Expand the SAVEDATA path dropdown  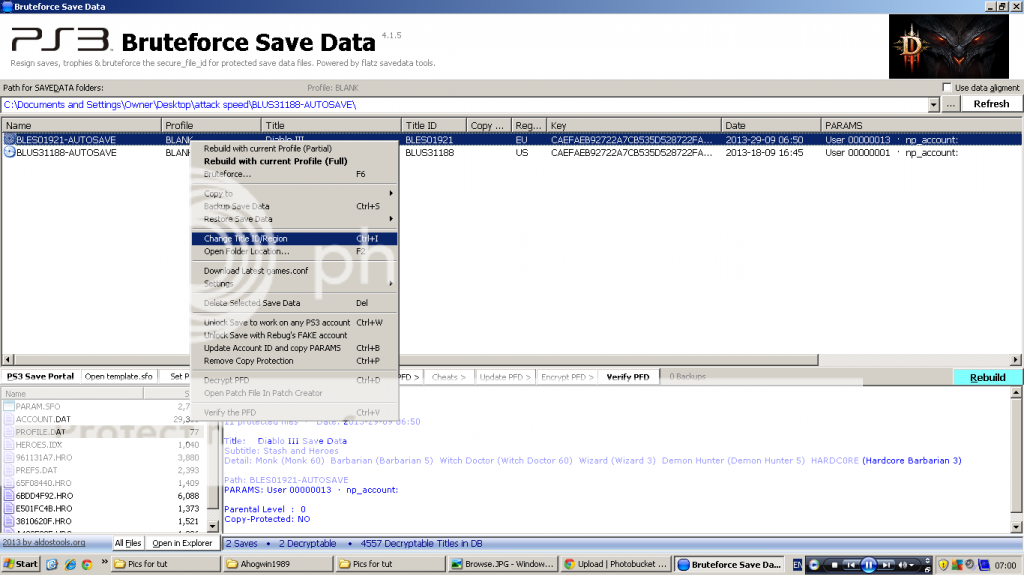(932, 104)
